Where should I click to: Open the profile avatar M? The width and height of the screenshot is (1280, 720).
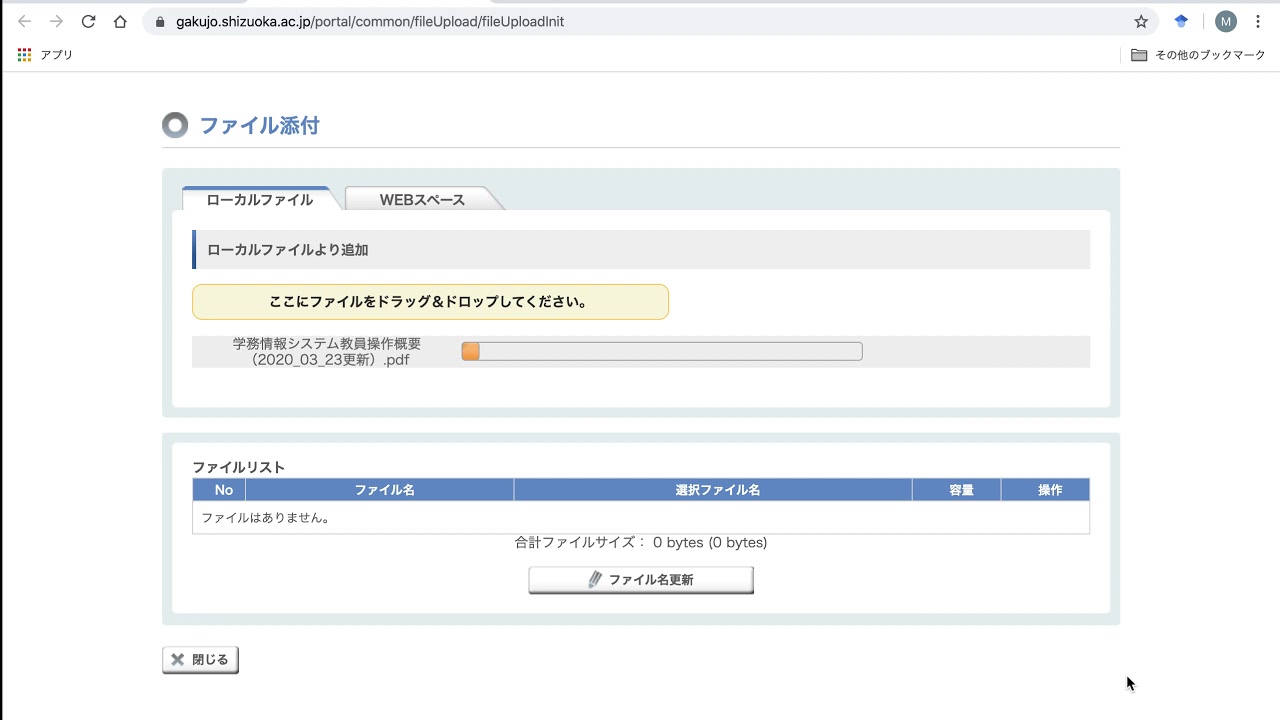pyautogui.click(x=1226, y=21)
